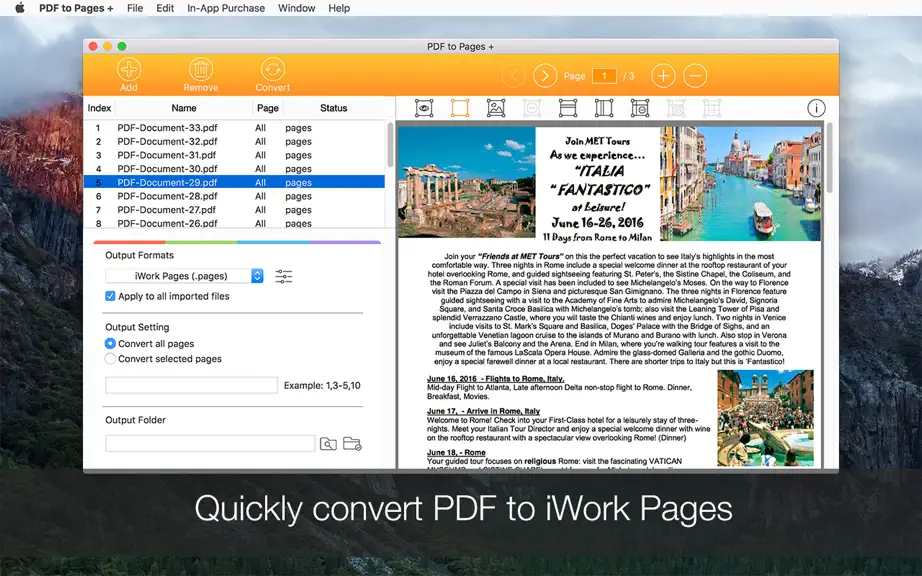Screen dimensions: 922x576
Task: Start conversion with the Convert icon
Action: pyautogui.click(x=273, y=69)
